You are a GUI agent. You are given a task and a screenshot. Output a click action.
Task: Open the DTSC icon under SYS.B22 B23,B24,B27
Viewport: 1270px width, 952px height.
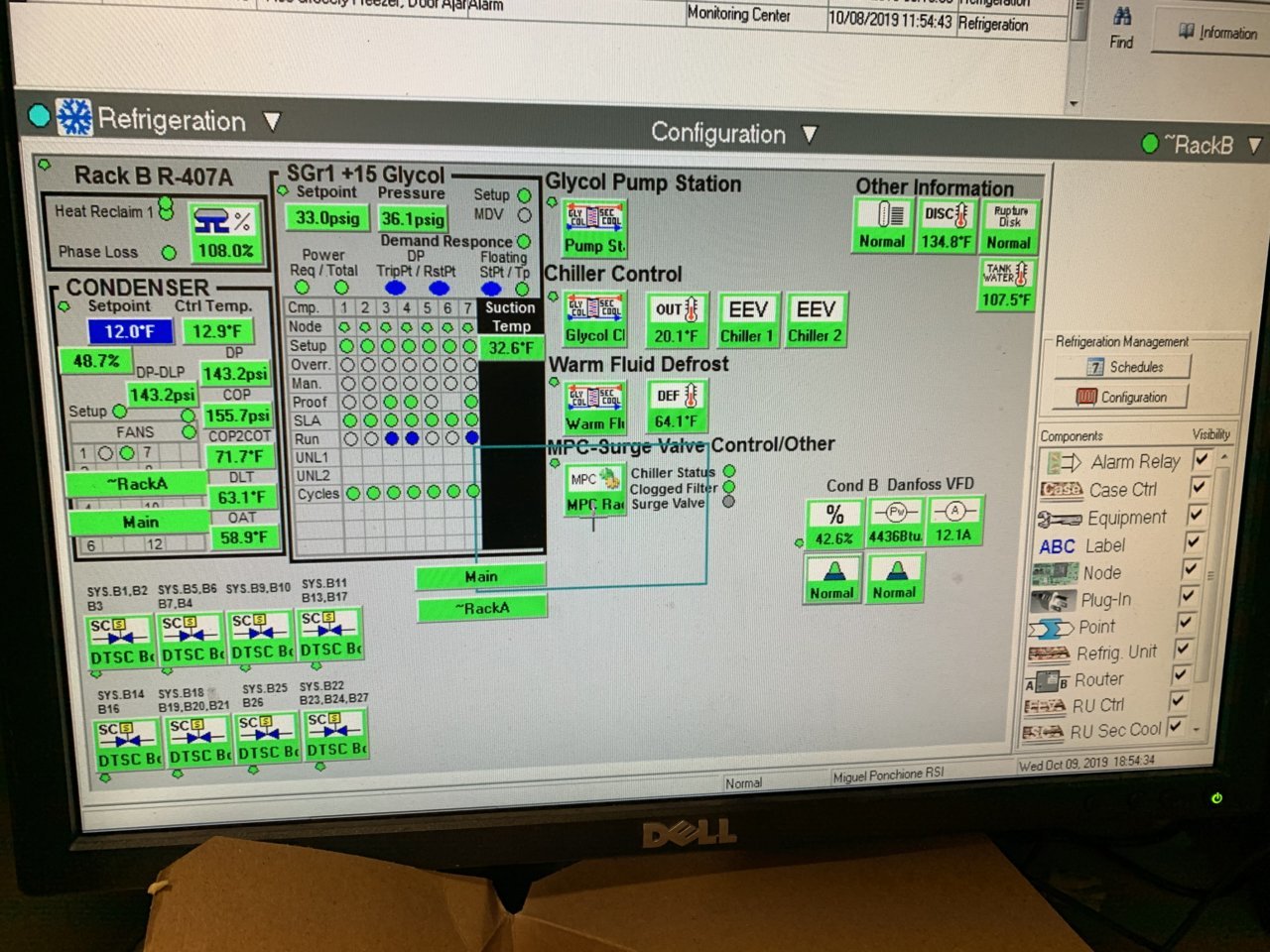(336, 735)
